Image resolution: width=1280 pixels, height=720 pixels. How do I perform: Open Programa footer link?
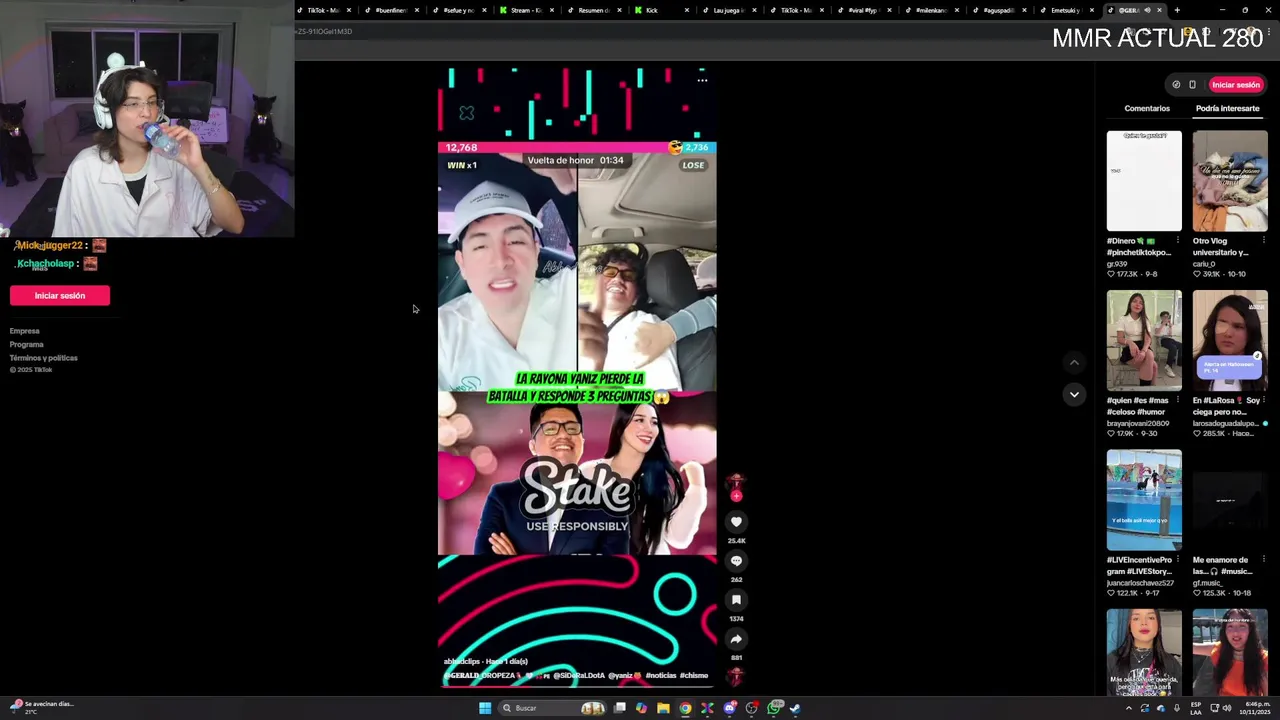(x=27, y=344)
